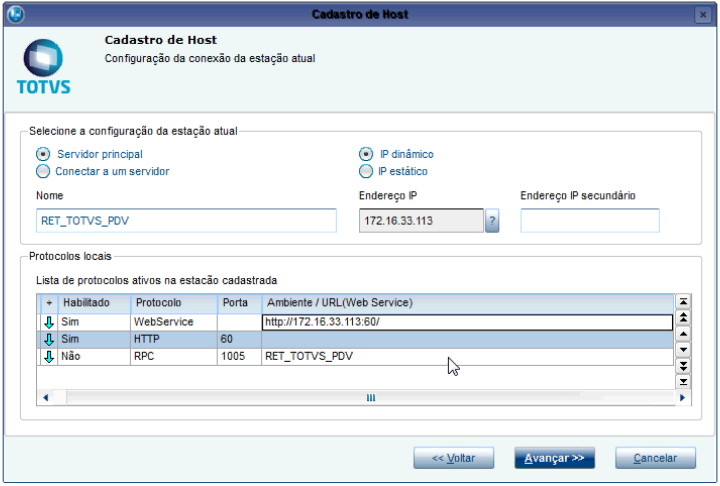Enable the IP estático option
The width and height of the screenshot is (720, 486).
tap(365, 171)
